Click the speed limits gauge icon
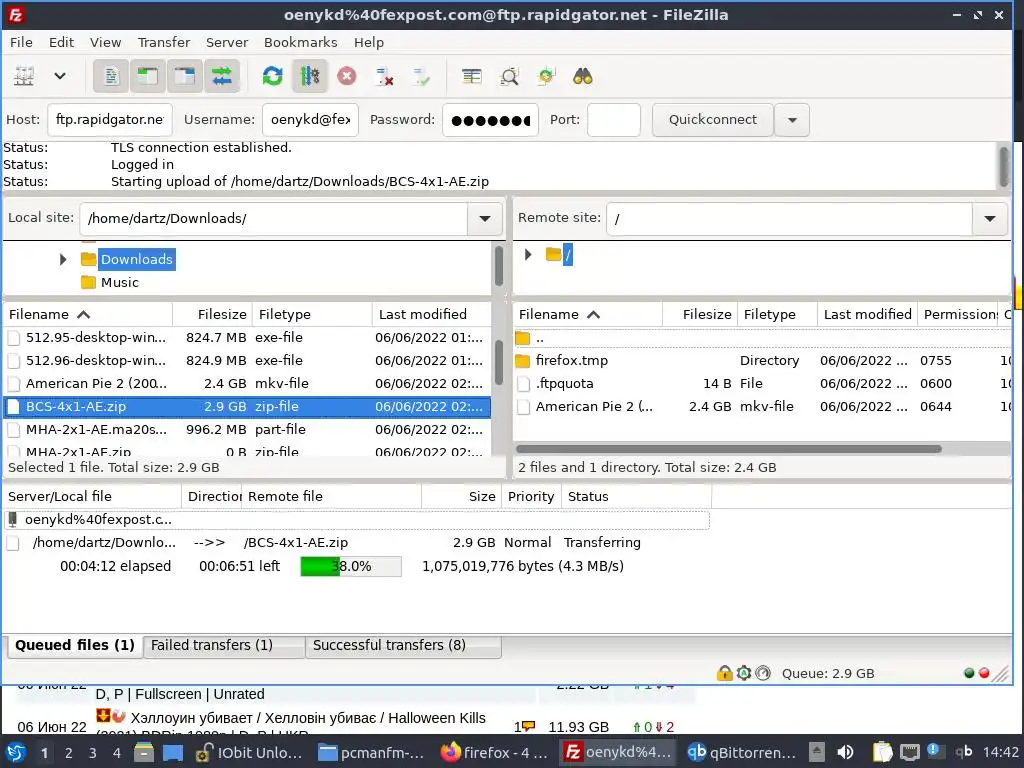1024x768 pixels. click(x=763, y=673)
